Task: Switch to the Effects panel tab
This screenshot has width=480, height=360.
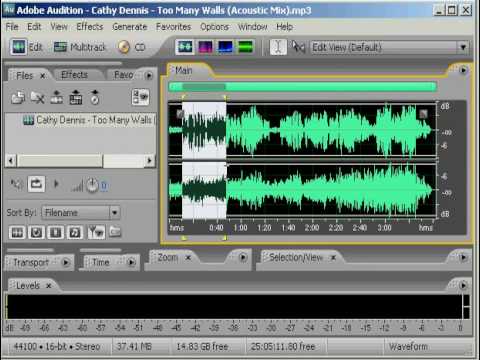Action: pos(74,75)
